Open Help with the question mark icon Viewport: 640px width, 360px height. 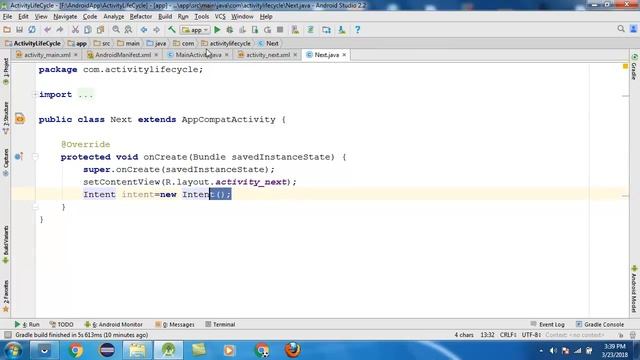358,30
